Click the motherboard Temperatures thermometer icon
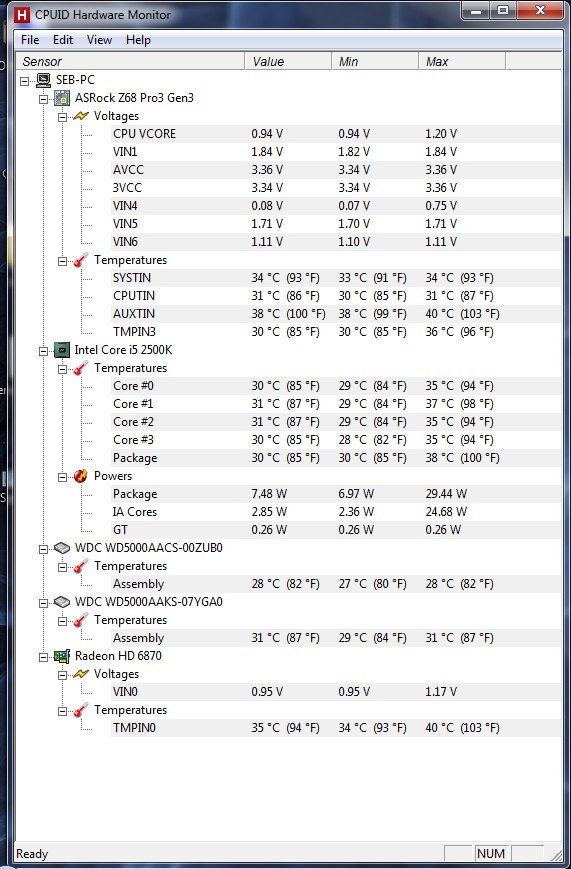The width and height of the screenshot is (571, 869). (81, 260)
